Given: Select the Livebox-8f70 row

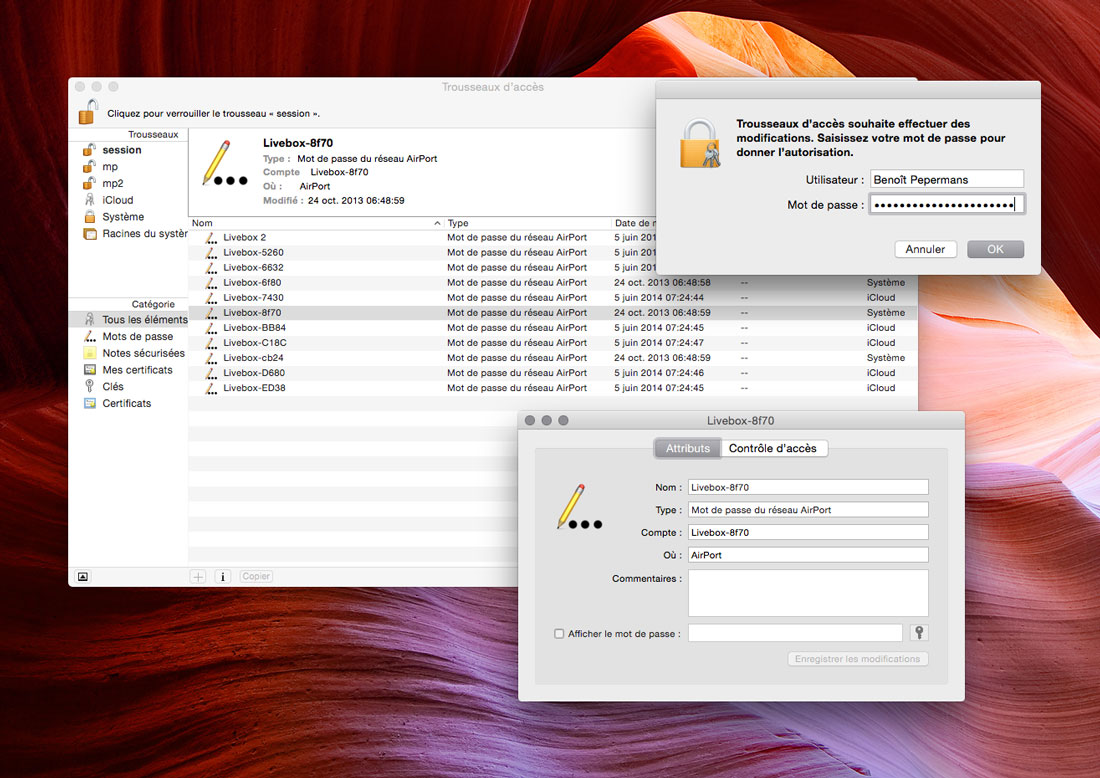Looking at the screenshot, I should click(552, 313).
